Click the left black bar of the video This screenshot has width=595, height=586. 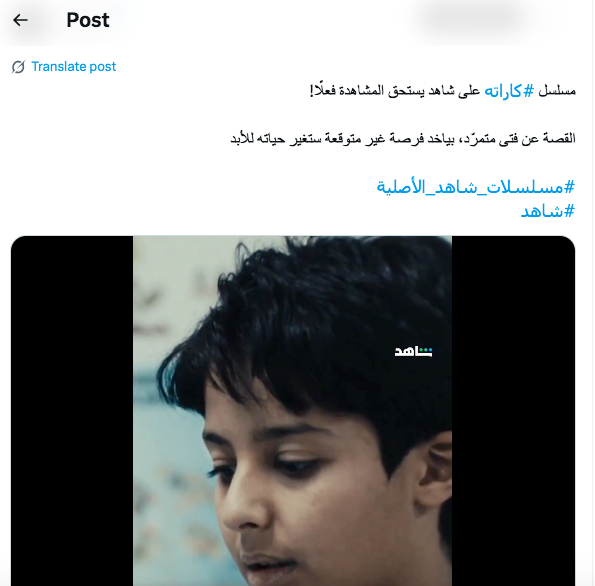click(72, 411)
